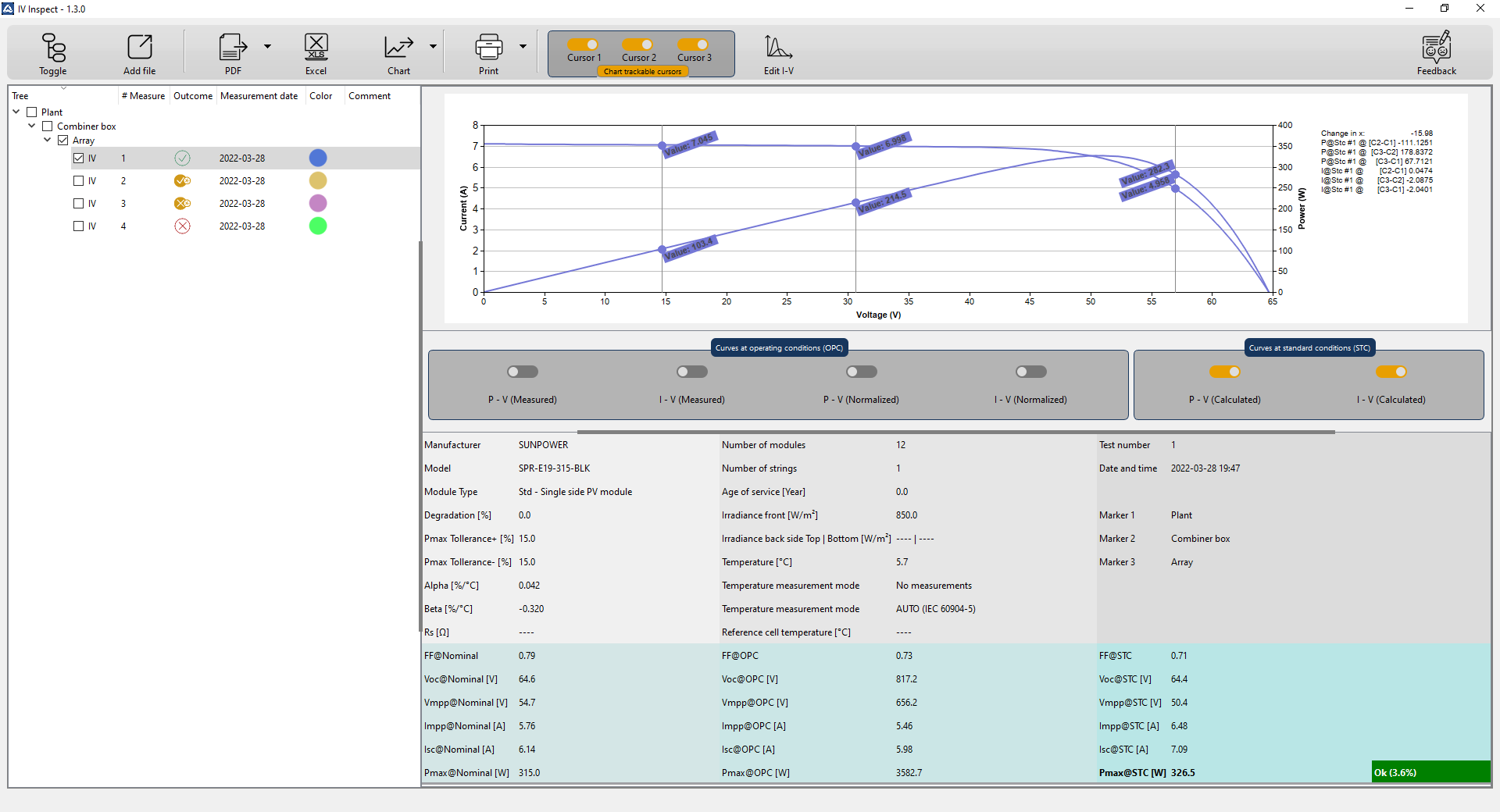Check the box for IV measurement 2
The height and width of the screenshot is (812, 1500).
click(78, 181)
